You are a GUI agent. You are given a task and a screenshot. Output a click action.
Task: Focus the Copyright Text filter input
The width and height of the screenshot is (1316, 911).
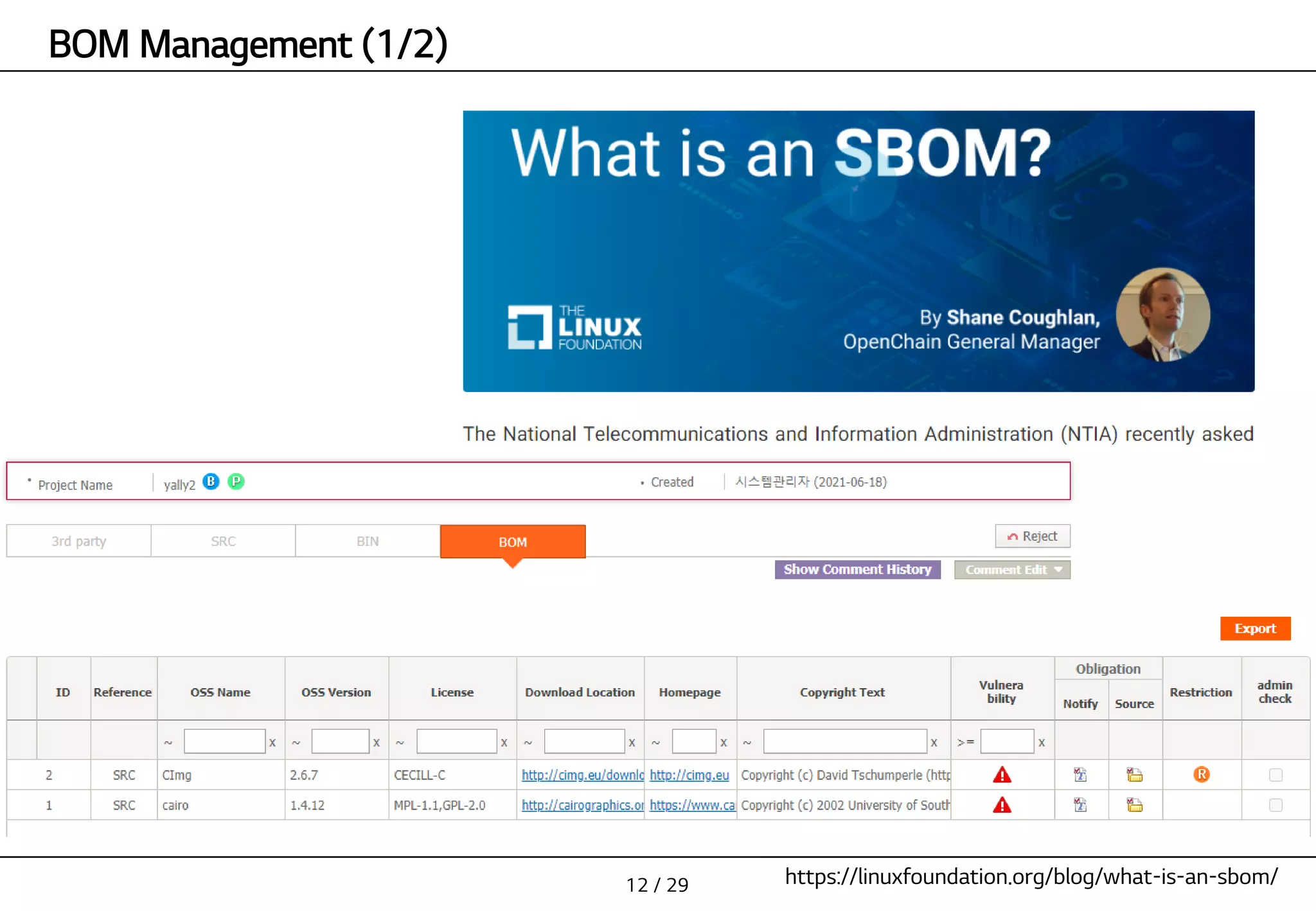tap(845, 741)
